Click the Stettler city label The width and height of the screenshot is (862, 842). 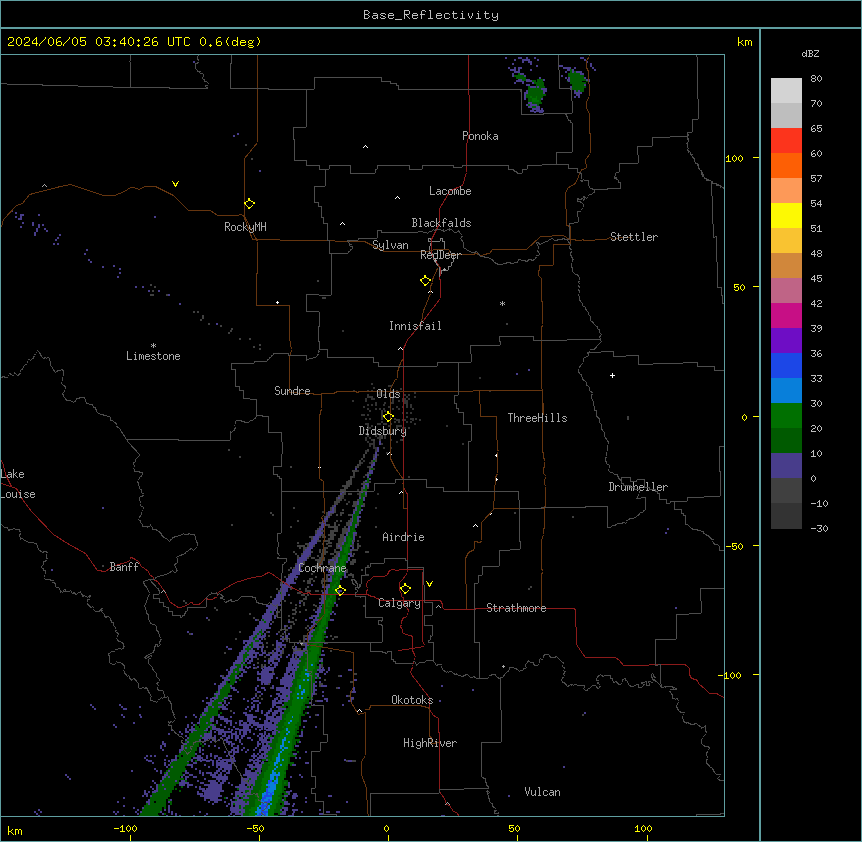click(x=634, y=237)
